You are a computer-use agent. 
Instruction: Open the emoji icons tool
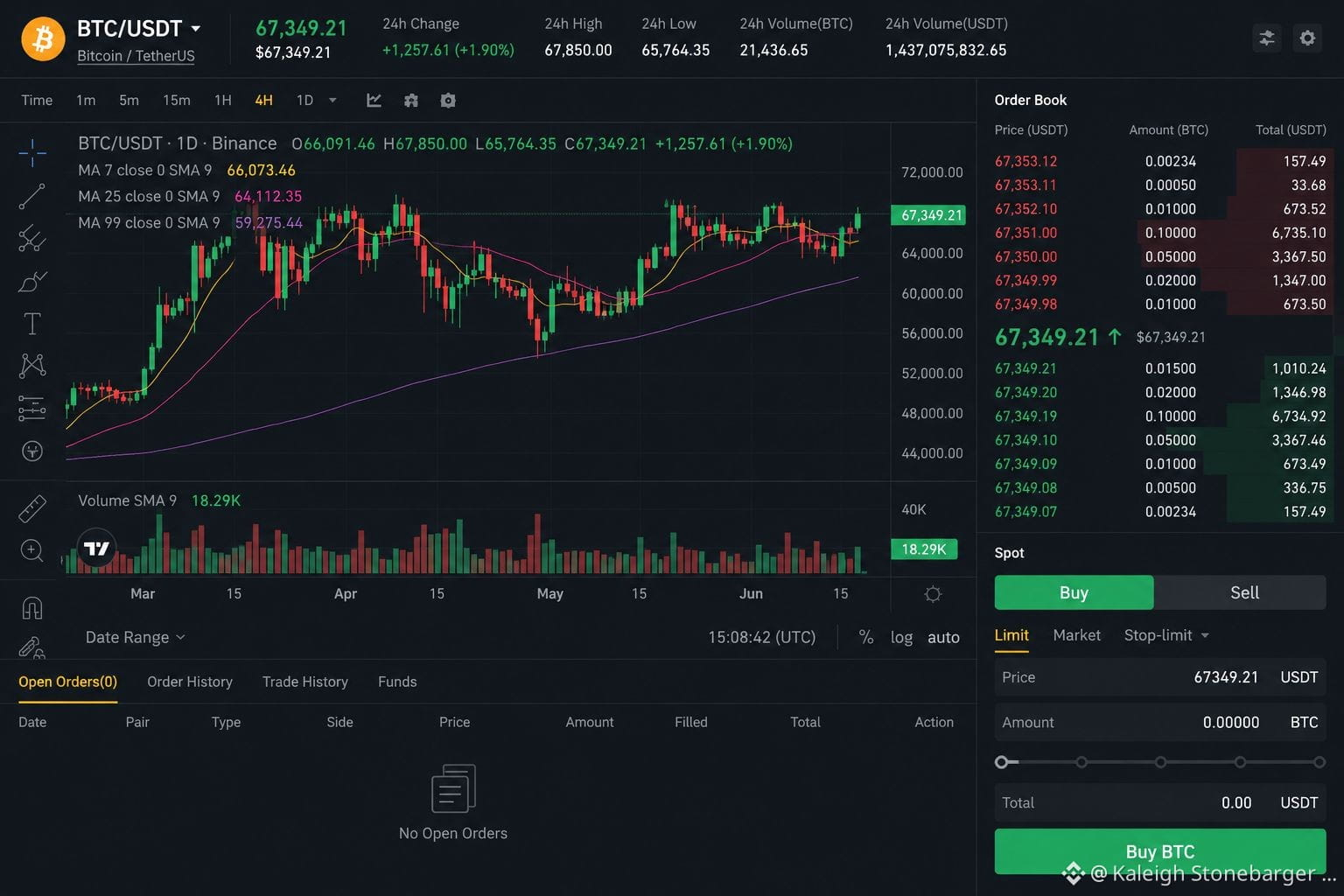pyautogui.click(x=32, y=451)
